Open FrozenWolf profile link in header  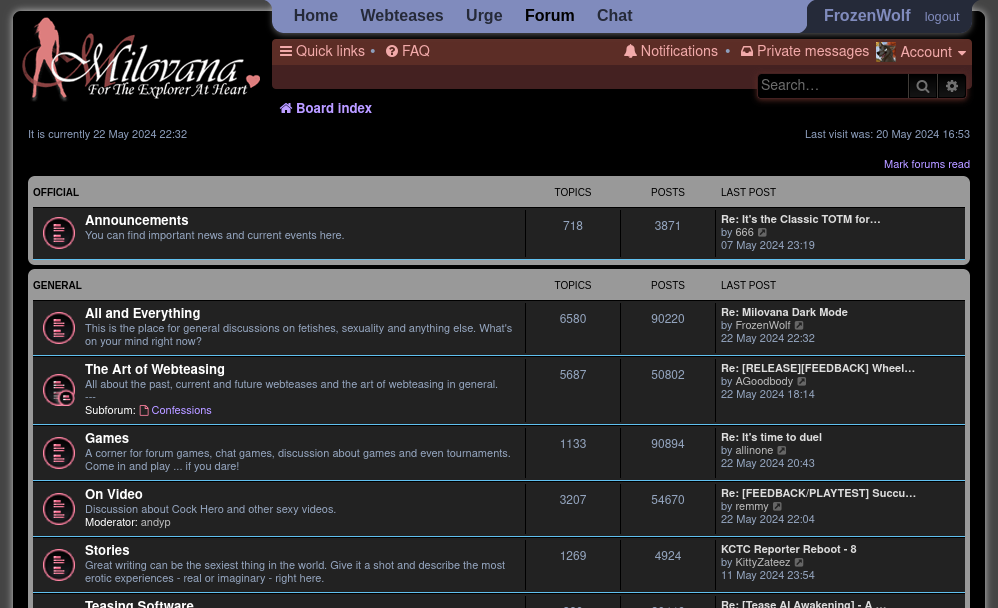coord(867,15)
